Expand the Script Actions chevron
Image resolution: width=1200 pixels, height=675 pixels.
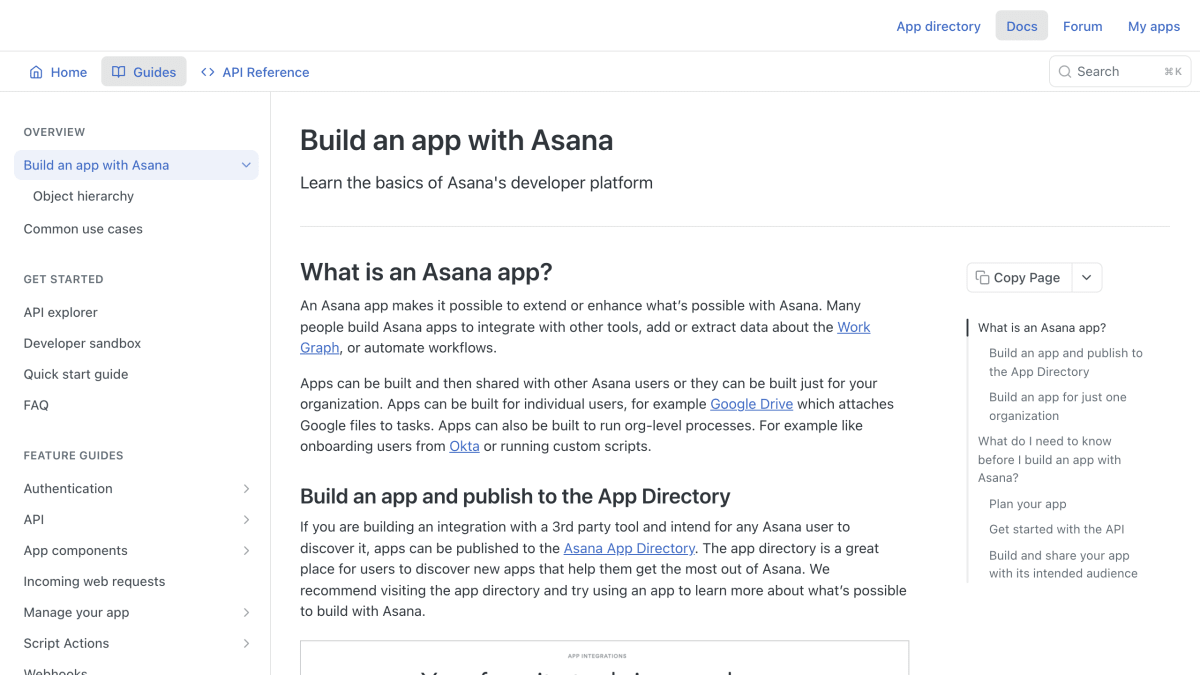click(246, 644)
